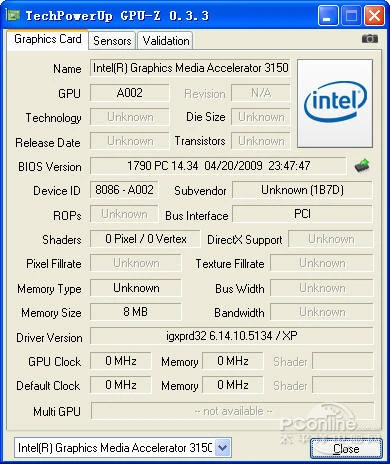Click the Release Date Unknown field
The height and width of the screenshot is (464, 390).
(x=129, y=141)
